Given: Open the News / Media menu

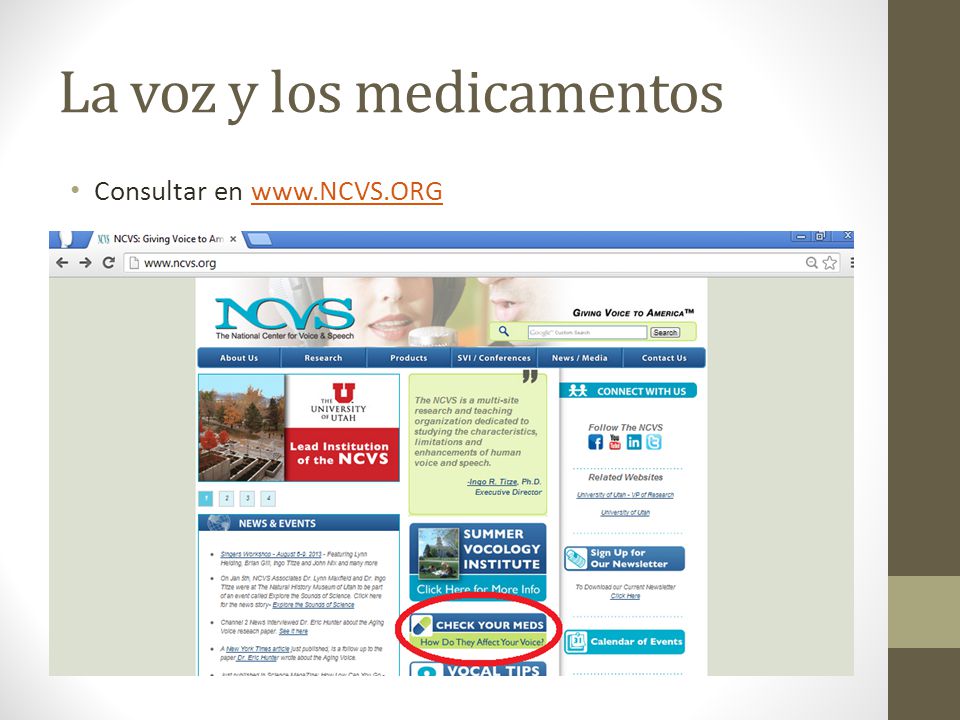Looking at the screenshot, I should (580, 358).
